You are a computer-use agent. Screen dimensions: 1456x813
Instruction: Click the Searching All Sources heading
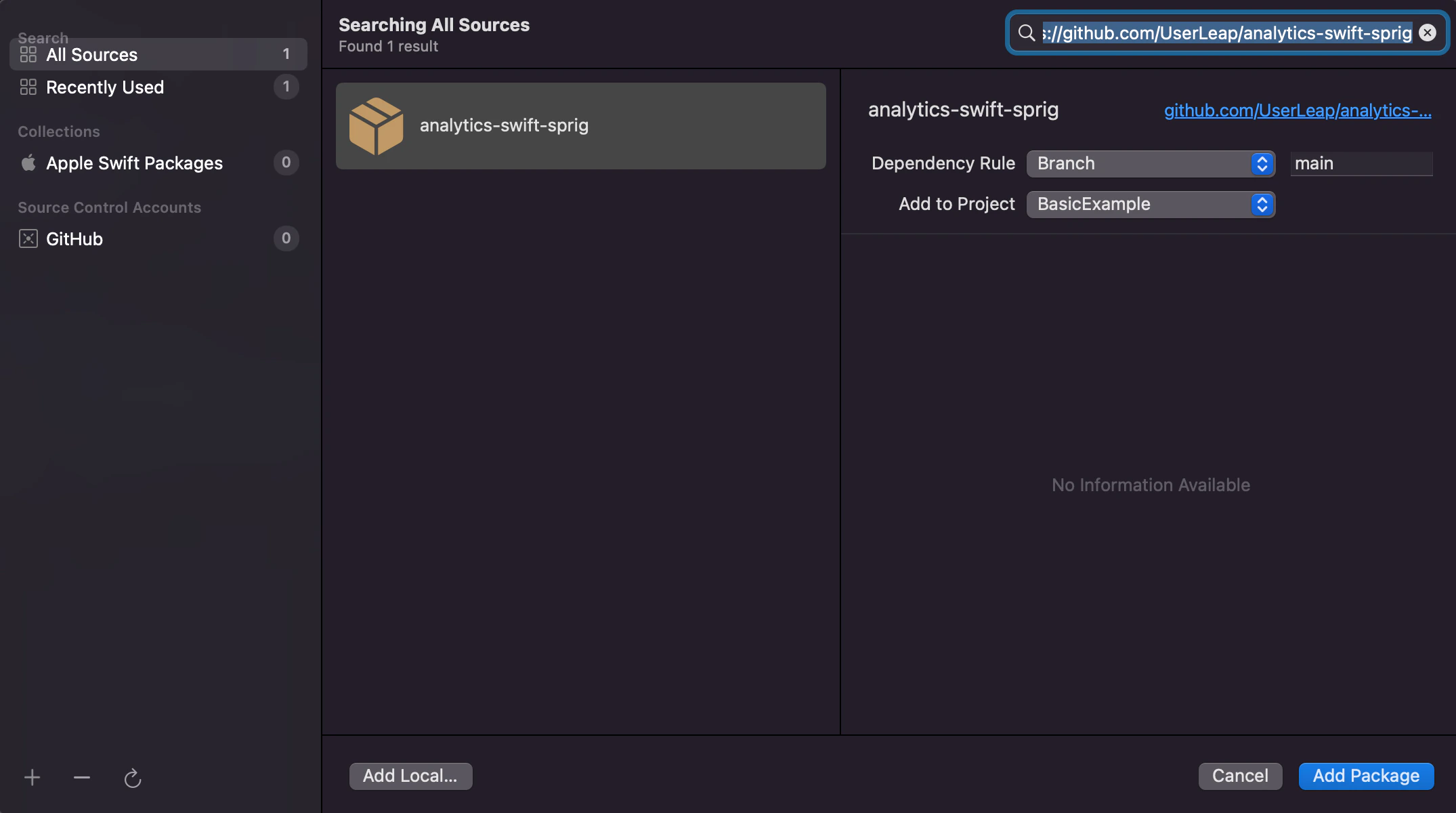[x=434, y=25]
